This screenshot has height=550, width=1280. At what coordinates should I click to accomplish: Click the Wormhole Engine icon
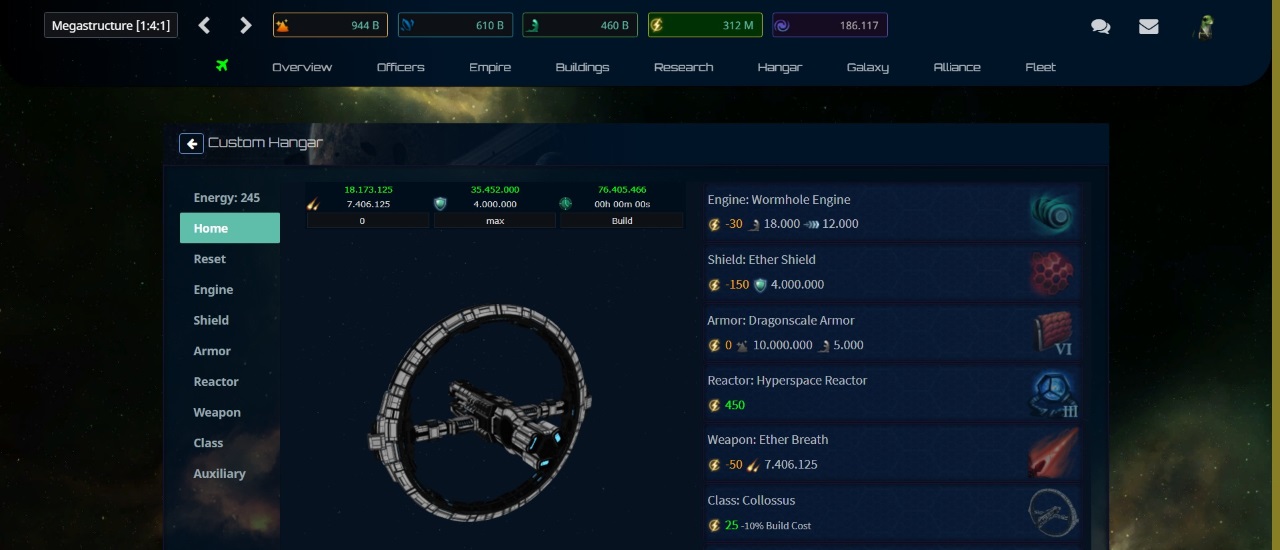tap(1053, 212)
